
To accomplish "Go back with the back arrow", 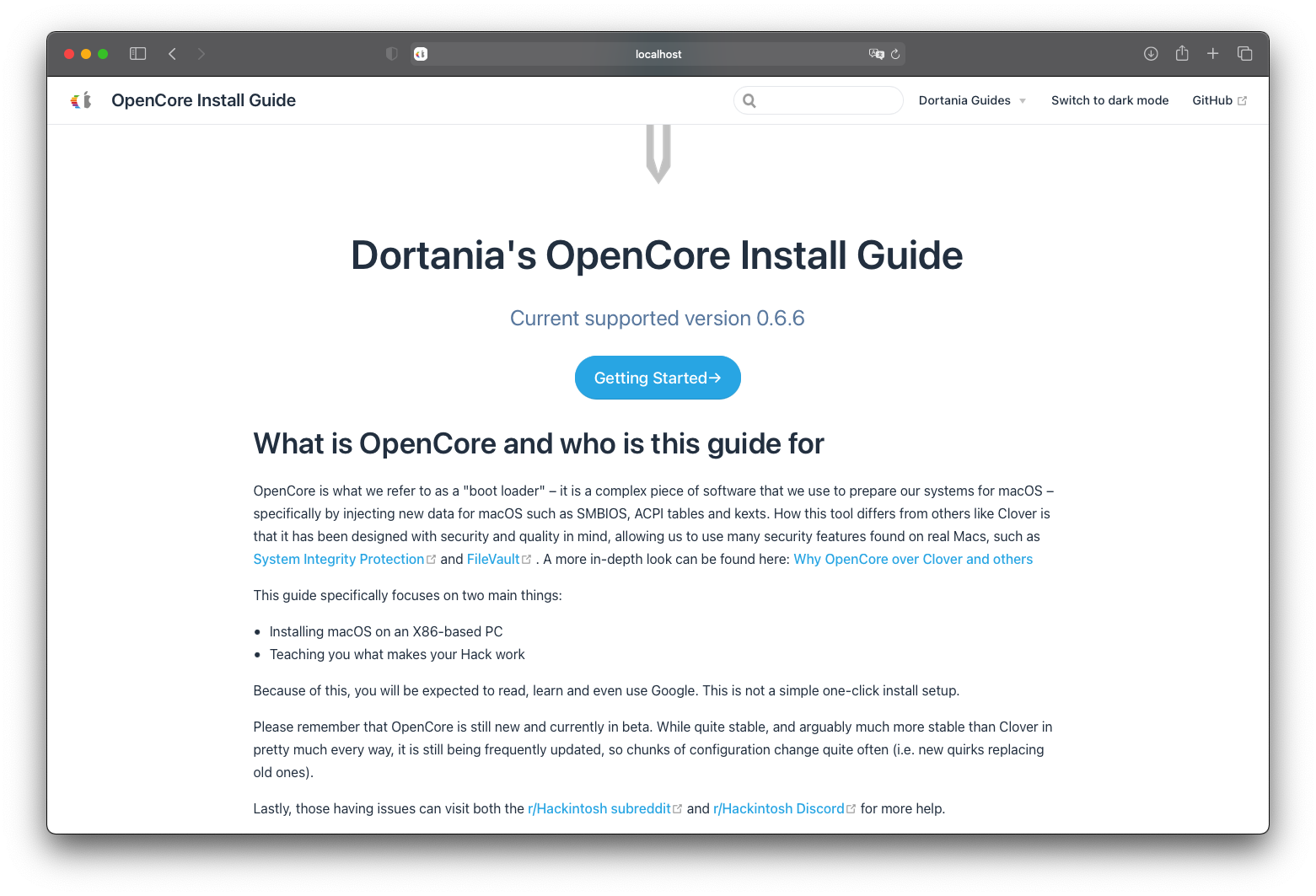I will coord(172,54).
